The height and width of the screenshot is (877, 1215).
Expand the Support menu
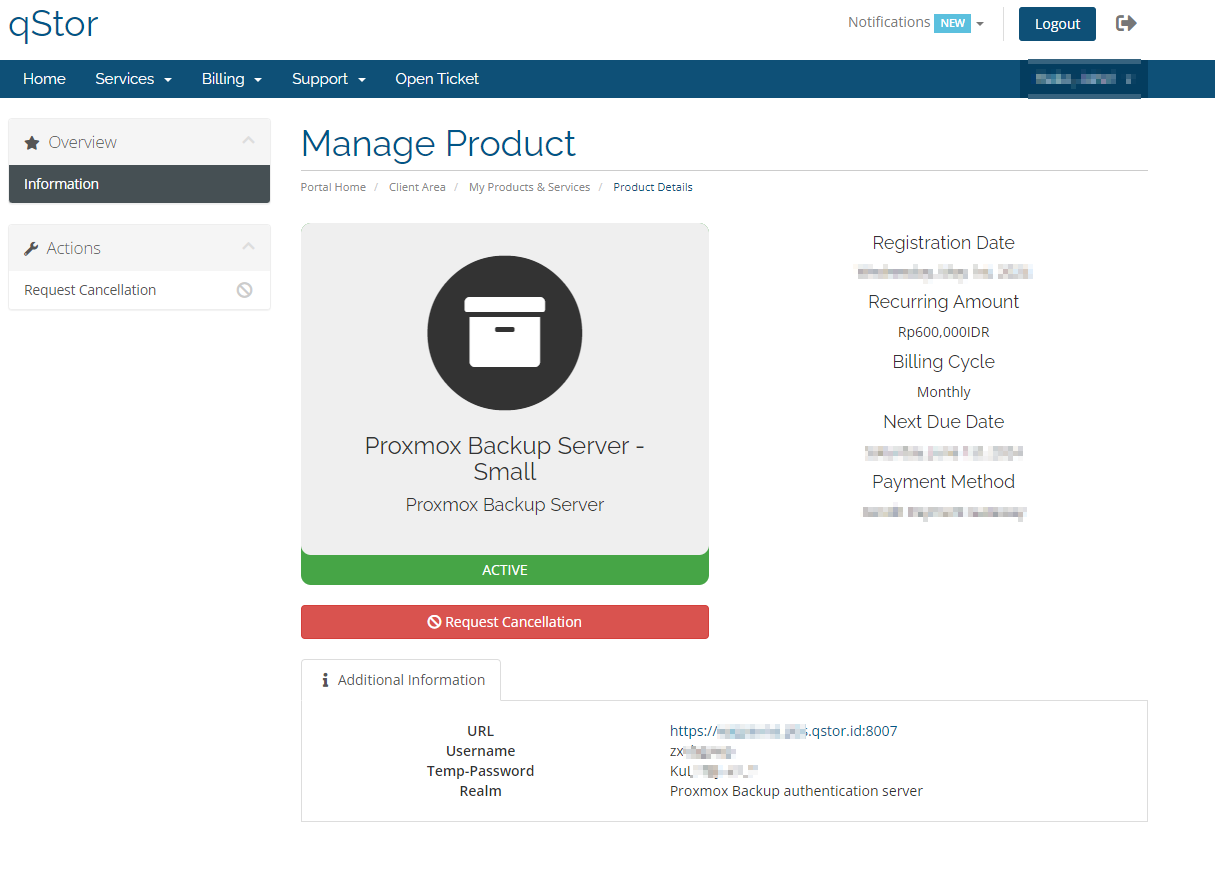point(329,79)
